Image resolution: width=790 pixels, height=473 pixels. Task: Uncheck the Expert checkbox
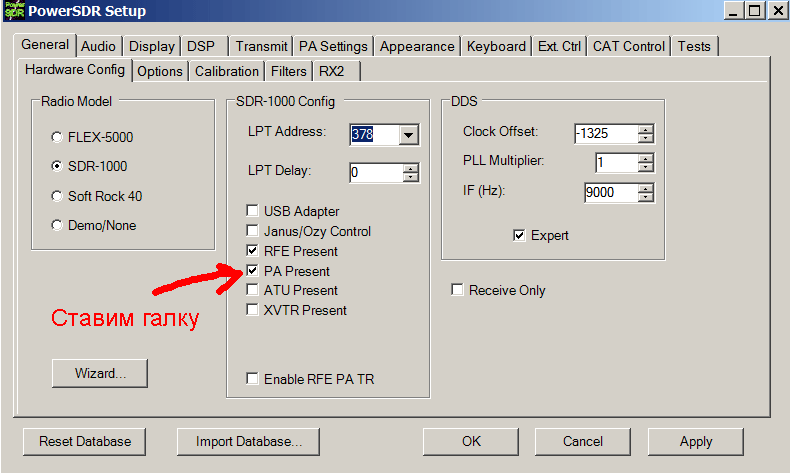[519, 235]
